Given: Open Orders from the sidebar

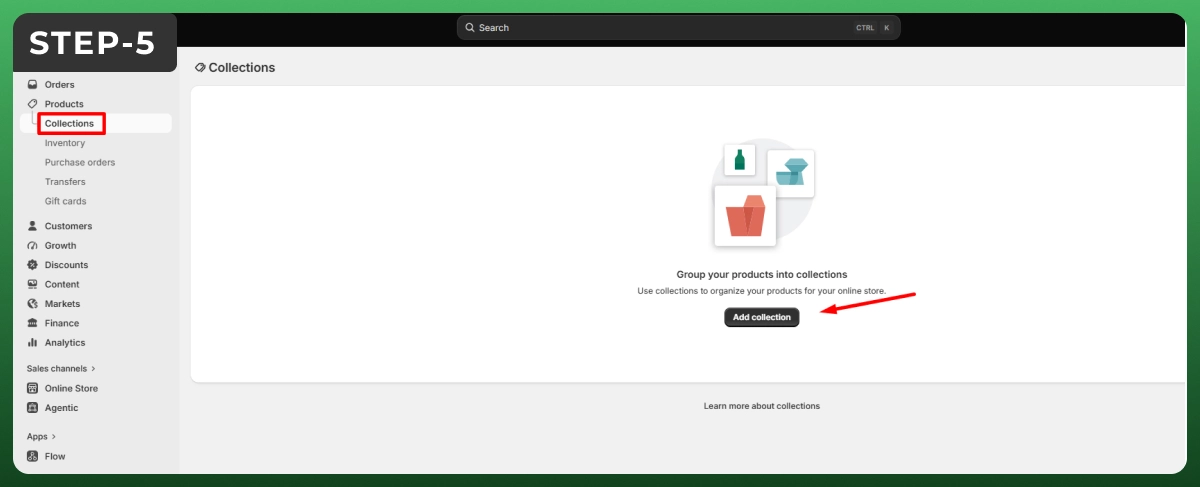Looking at the screenshot, I should 59,85.
